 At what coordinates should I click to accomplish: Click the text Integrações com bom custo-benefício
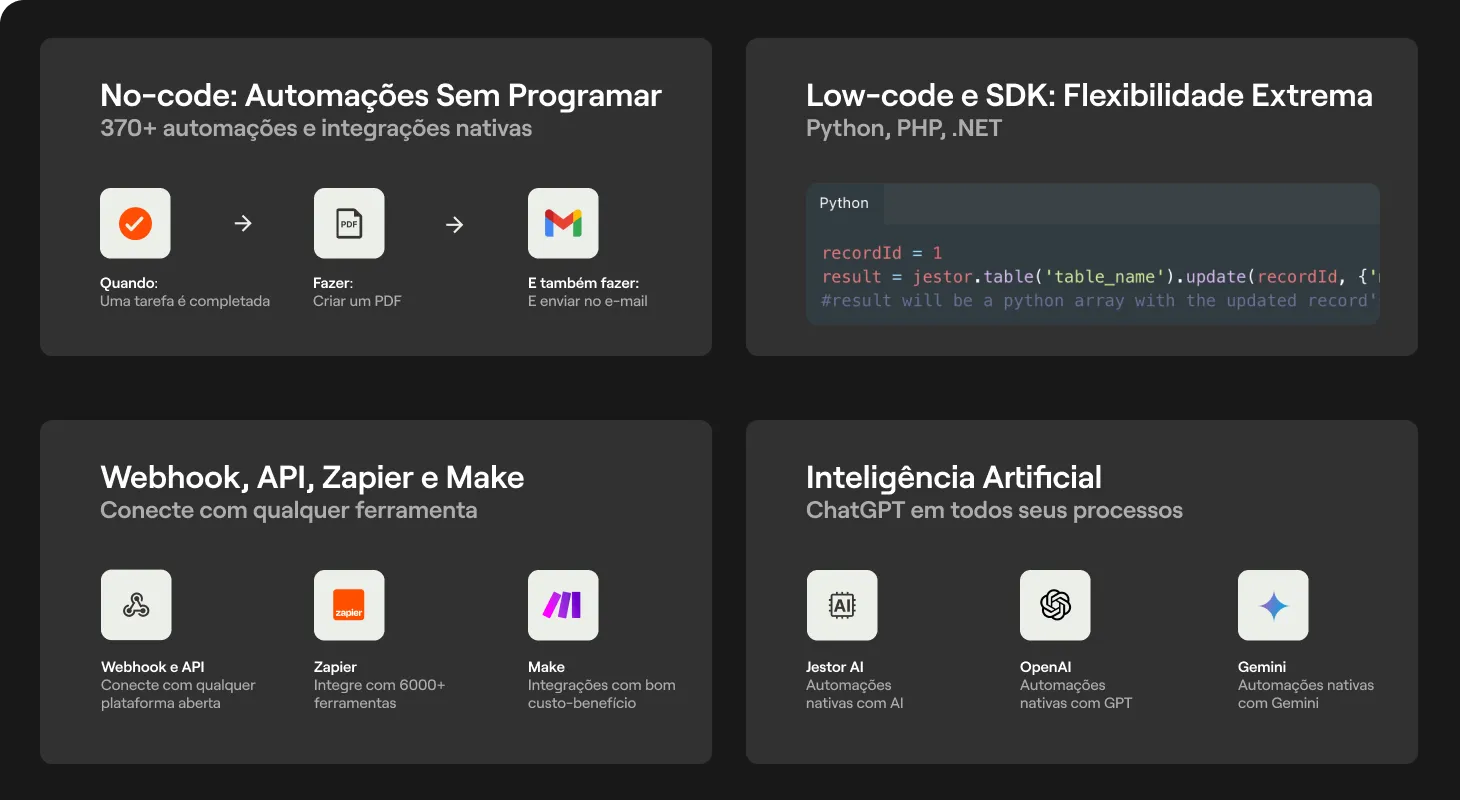(602, 694)
